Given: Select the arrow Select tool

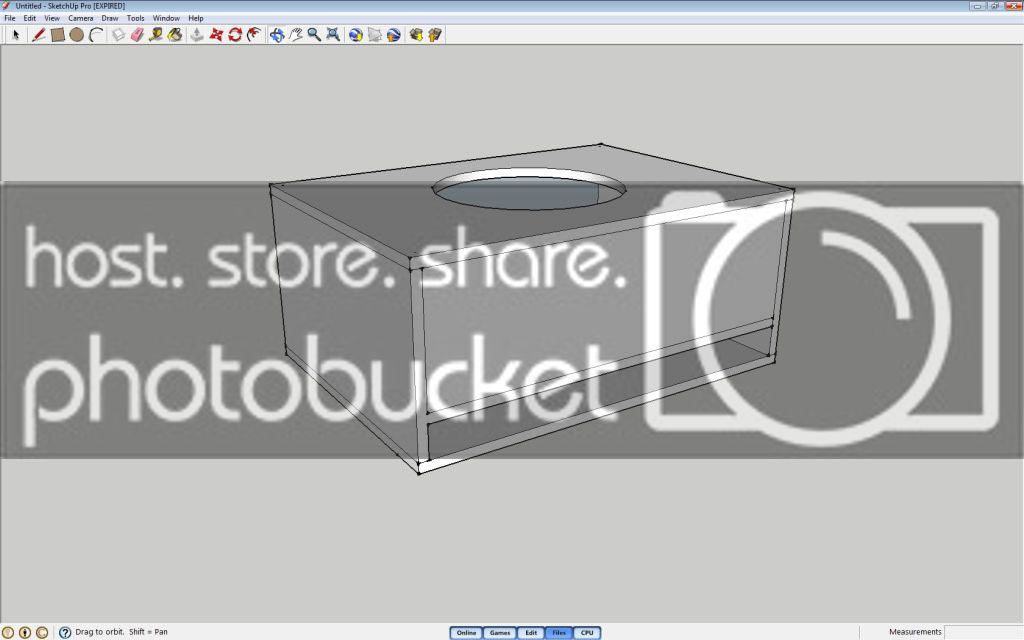Looking at the screenshot, I should [16, 35].
